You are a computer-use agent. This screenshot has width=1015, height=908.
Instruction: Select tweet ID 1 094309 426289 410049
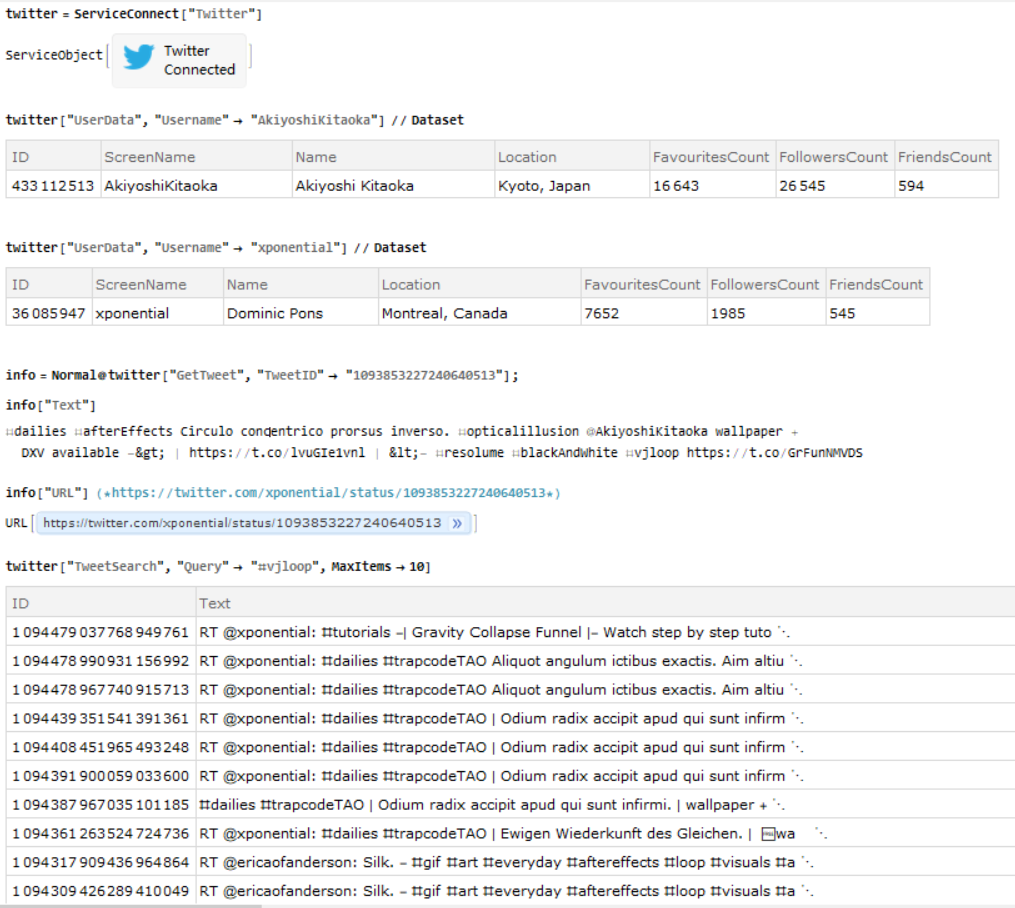click(100, 891)
